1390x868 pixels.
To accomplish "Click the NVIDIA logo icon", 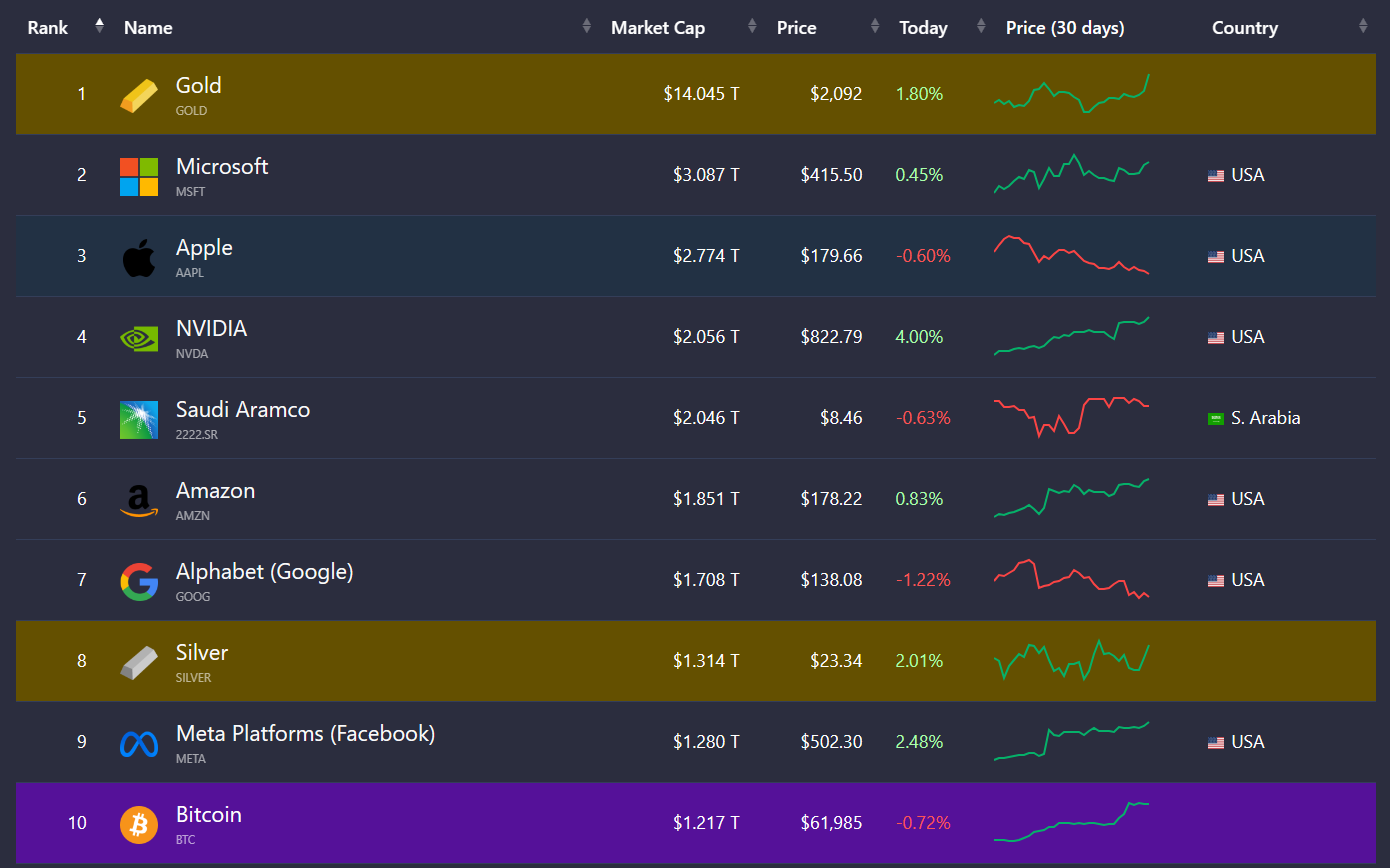I will [139, 338].
